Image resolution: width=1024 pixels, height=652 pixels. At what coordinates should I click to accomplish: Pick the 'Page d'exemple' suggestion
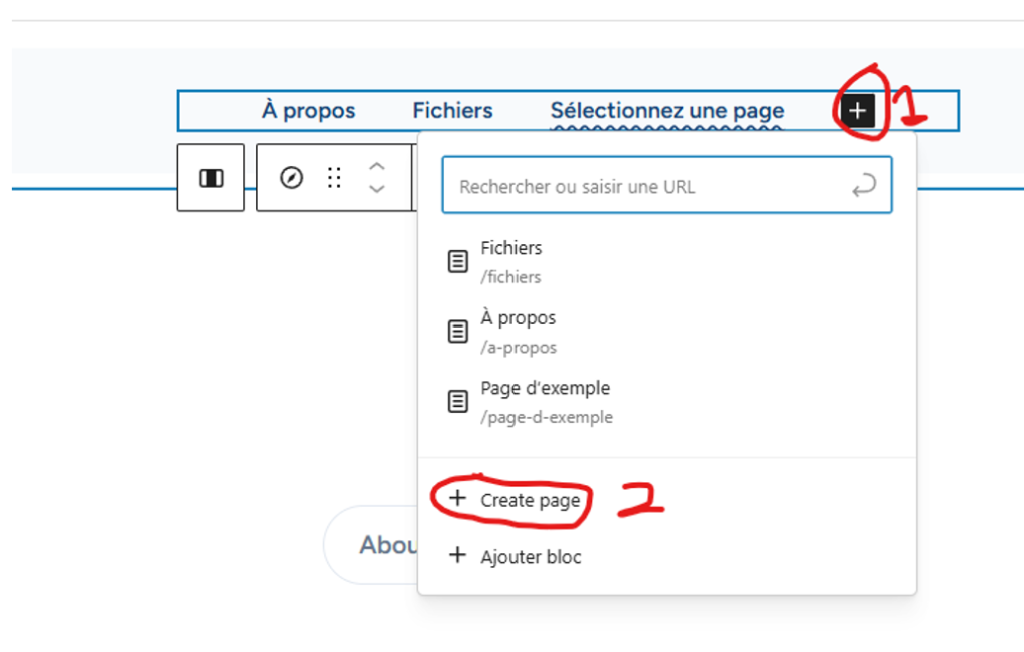point(545,401)
